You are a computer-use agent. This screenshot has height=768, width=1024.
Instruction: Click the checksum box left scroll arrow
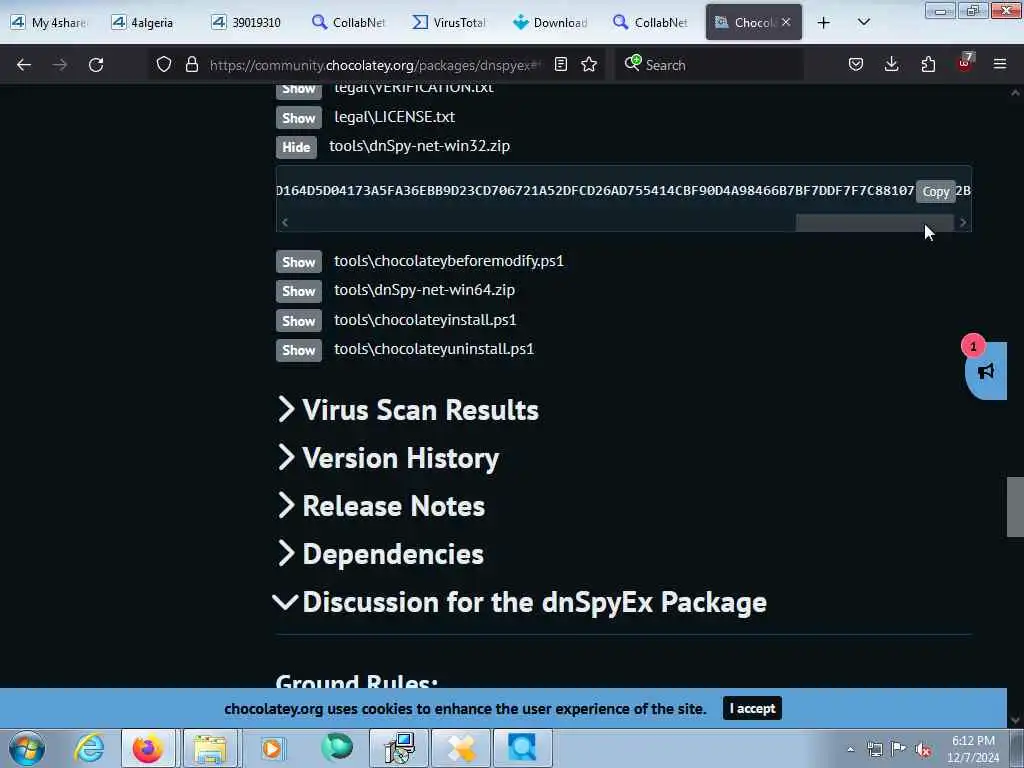(285, 223)
